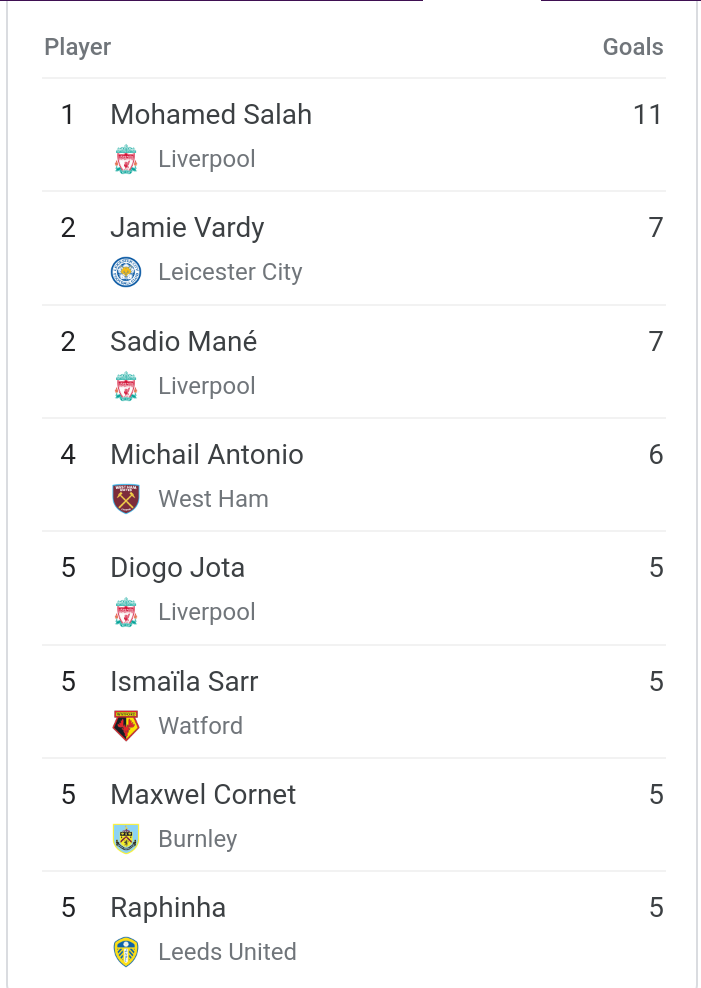The image size is (701, 988).
Task: Open Ismaïla Sarr's player entry
Action: click(x=184, y=682)
